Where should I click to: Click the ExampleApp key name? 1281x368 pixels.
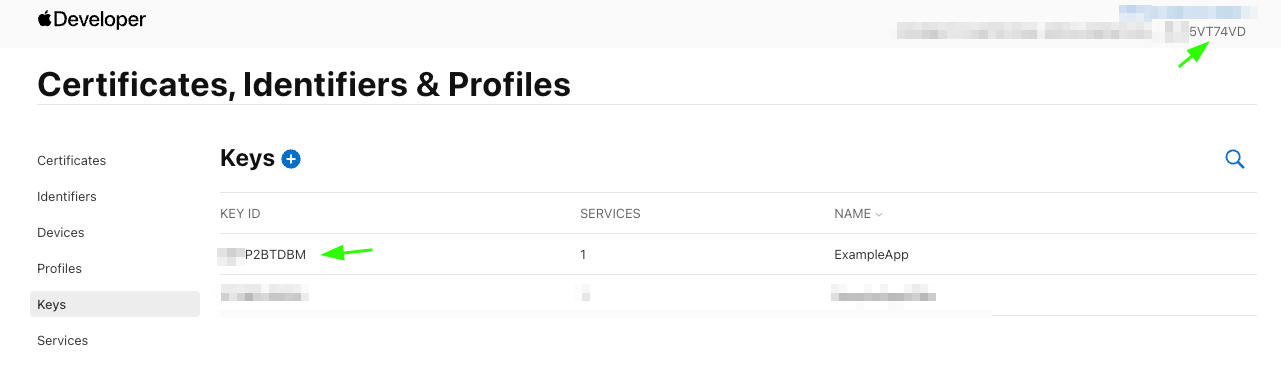pos(871,254)
